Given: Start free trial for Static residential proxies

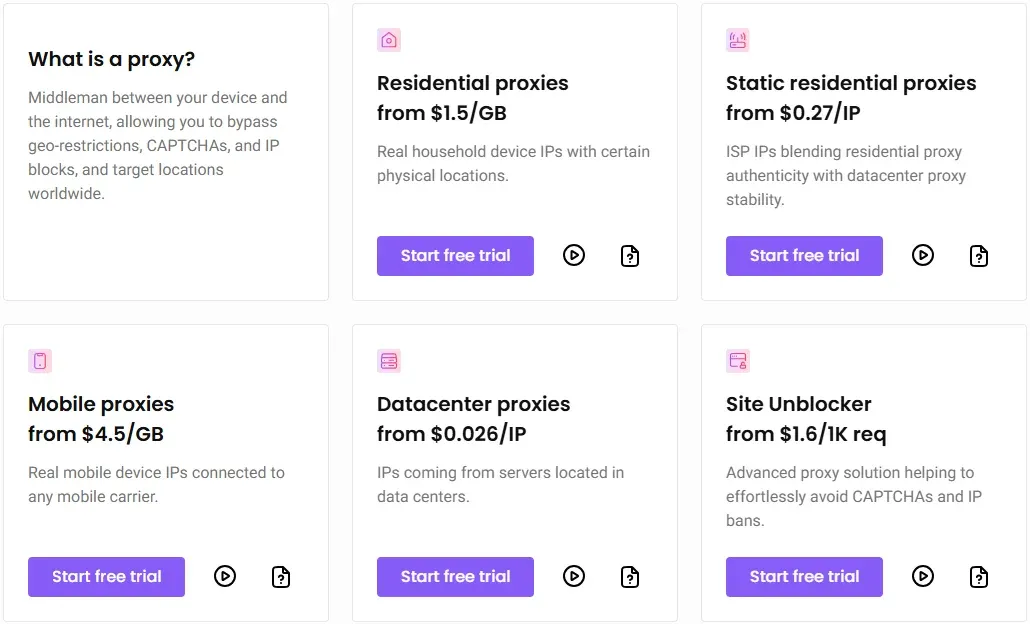Looking at the screenshot, I should [x=804, y=256].
